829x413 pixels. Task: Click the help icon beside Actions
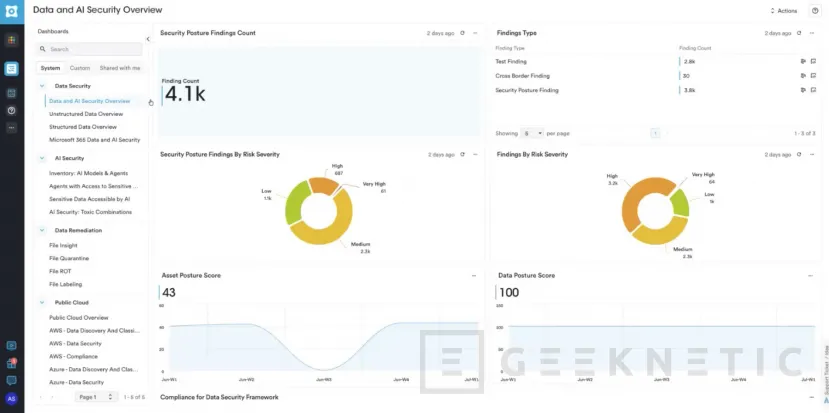pos(815,11)
